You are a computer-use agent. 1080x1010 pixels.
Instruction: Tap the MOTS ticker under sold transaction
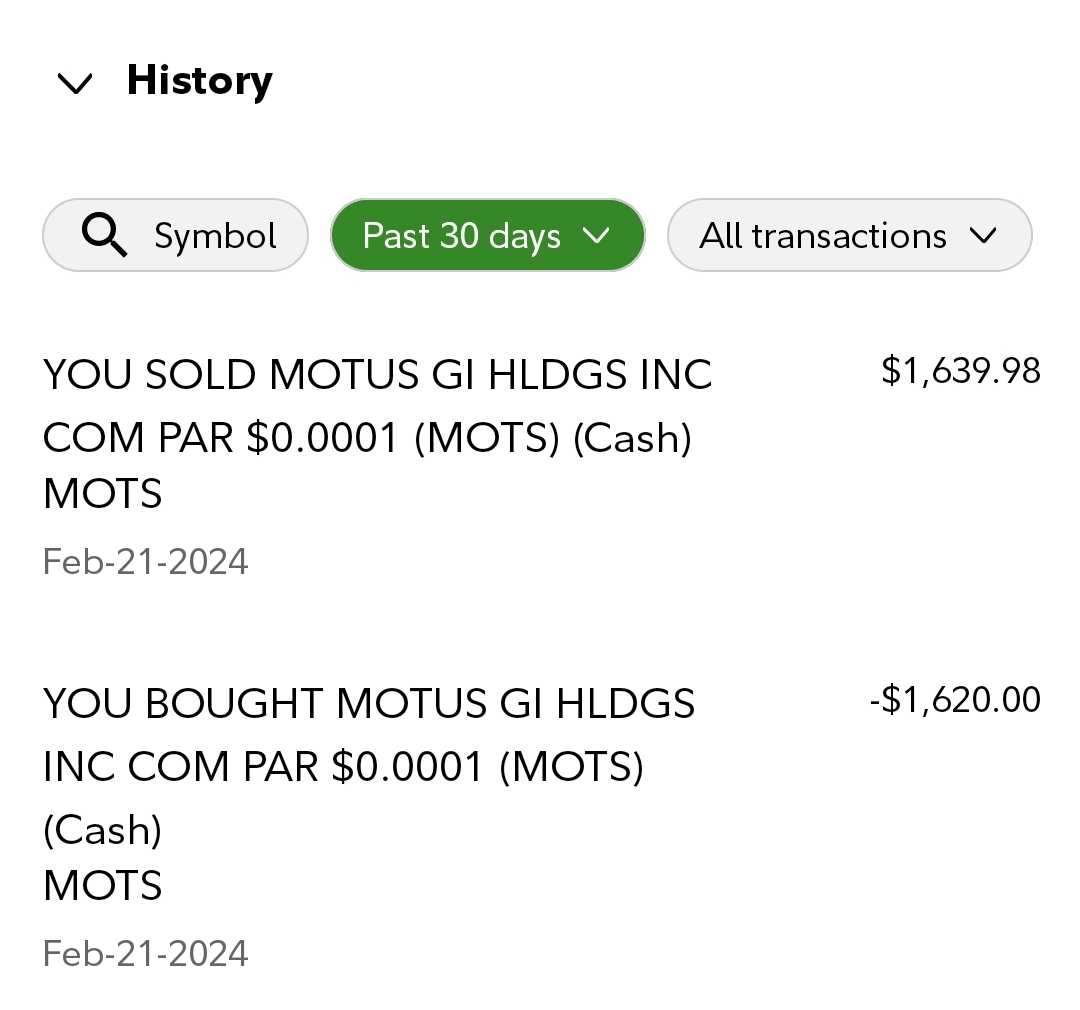point(103,494)
